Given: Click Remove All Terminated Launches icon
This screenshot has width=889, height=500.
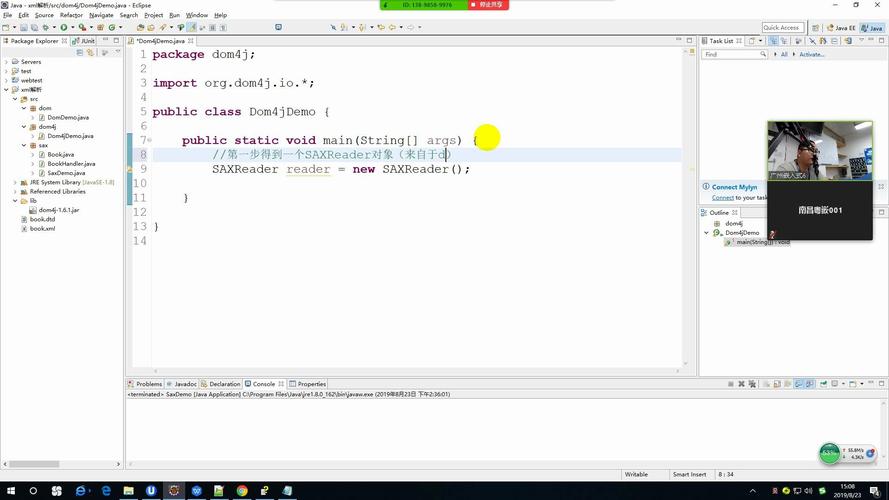Looking at the screenshot, I should pyautogui.click(x=752, y=384).
